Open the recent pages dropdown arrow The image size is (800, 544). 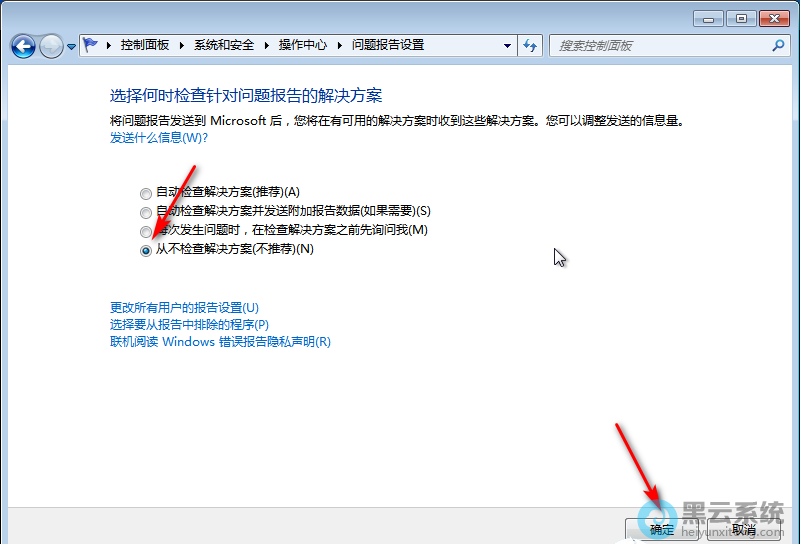tap(71, 47)
